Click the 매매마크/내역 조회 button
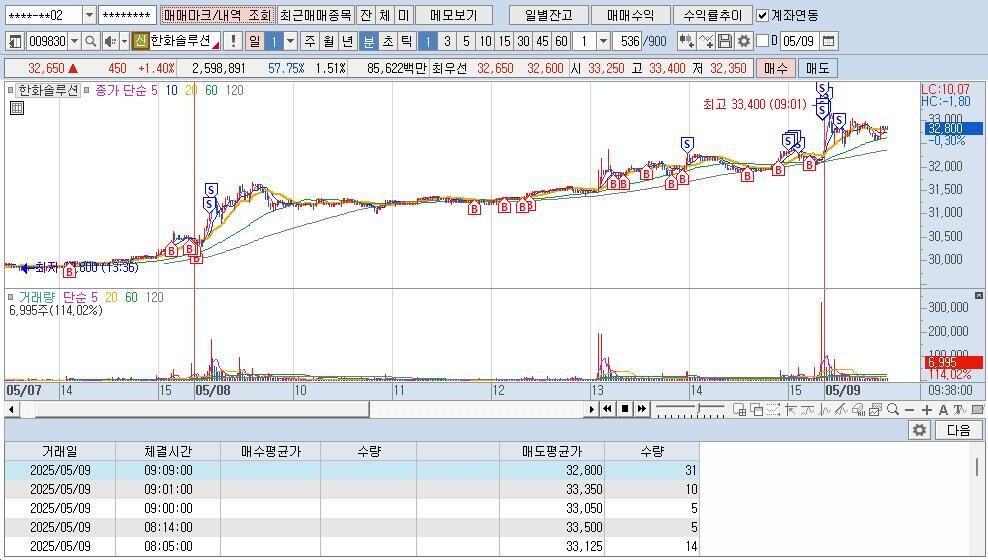 click(x=217, y=15)
